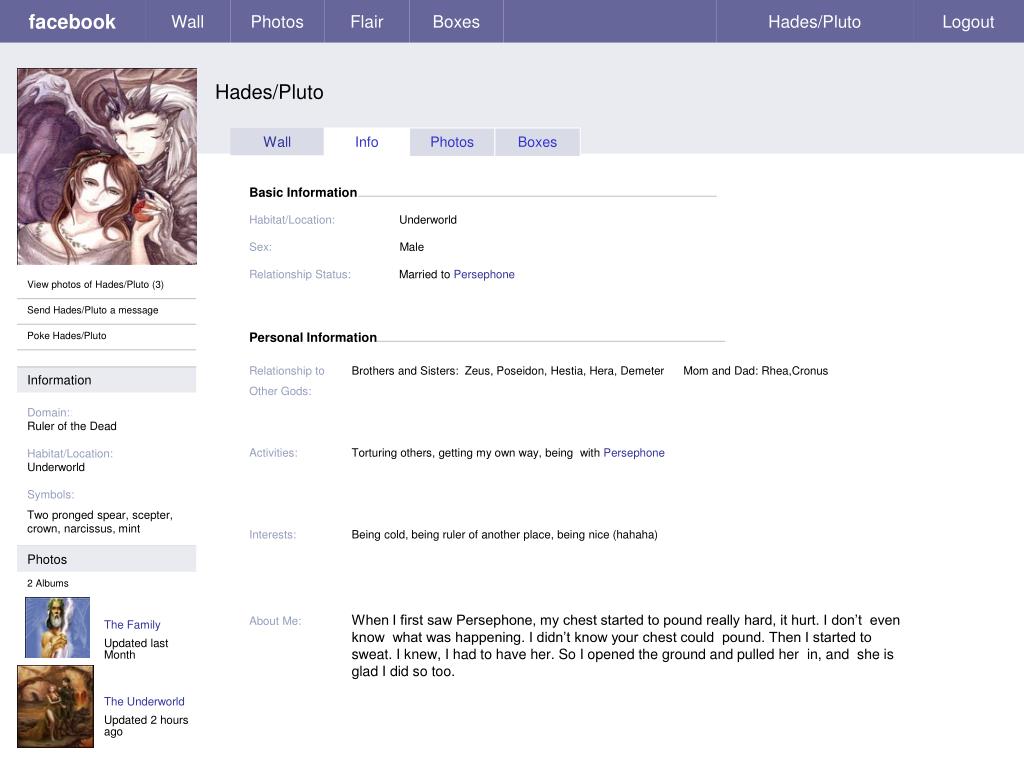The height and width of the screenshot is (768, 1024).
Task: Switch to the Photos profile tab
Action: (x=452, y=142)
